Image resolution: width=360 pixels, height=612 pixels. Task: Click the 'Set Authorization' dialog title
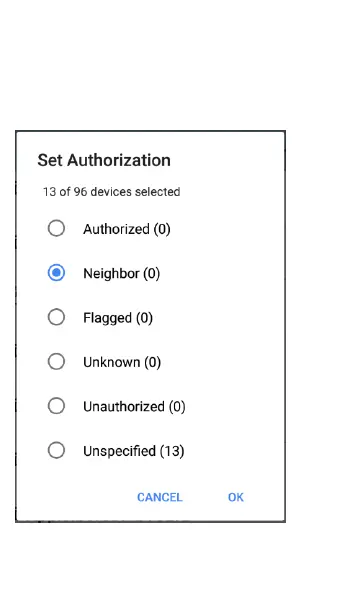coord(104,160)
